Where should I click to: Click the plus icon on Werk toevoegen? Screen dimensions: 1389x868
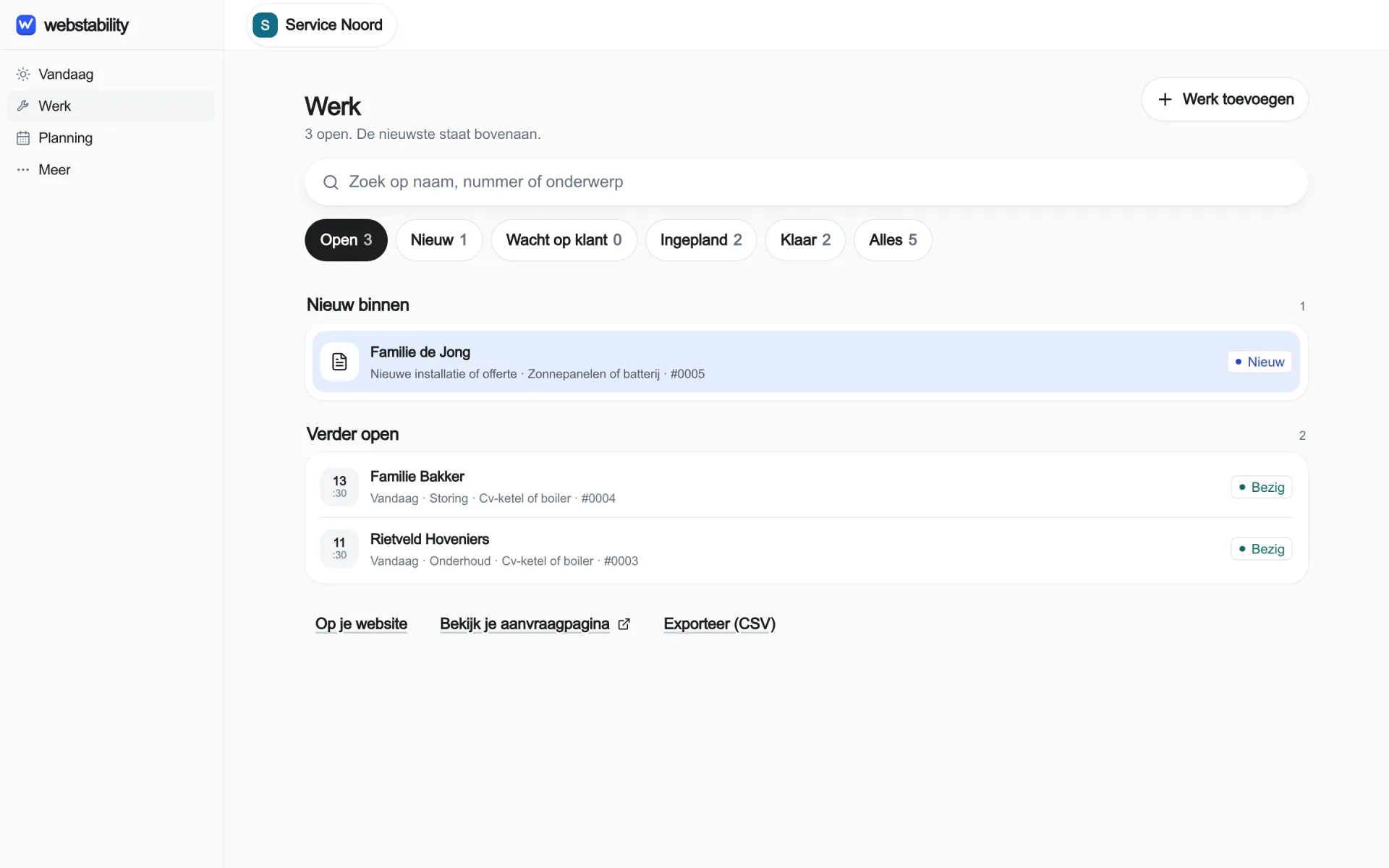click(1165, 100)
